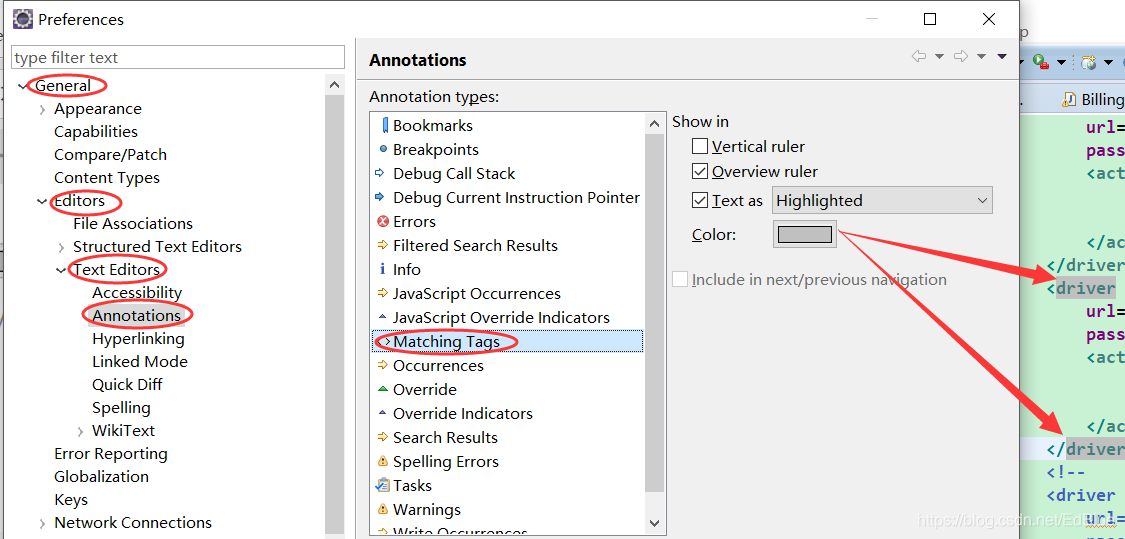Screen dimensions: 1125x539
Task: Click the Billing editor tab icon
Action: (1070, 100)
